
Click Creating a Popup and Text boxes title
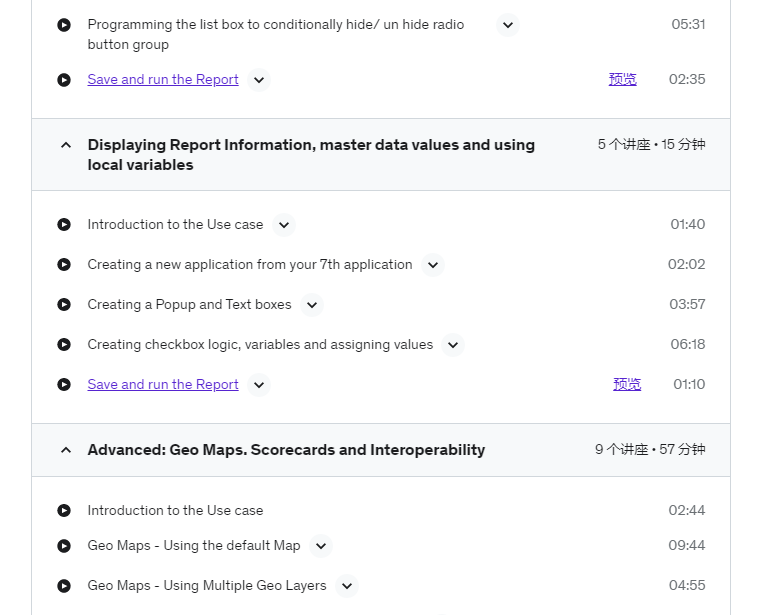[190, 305]
